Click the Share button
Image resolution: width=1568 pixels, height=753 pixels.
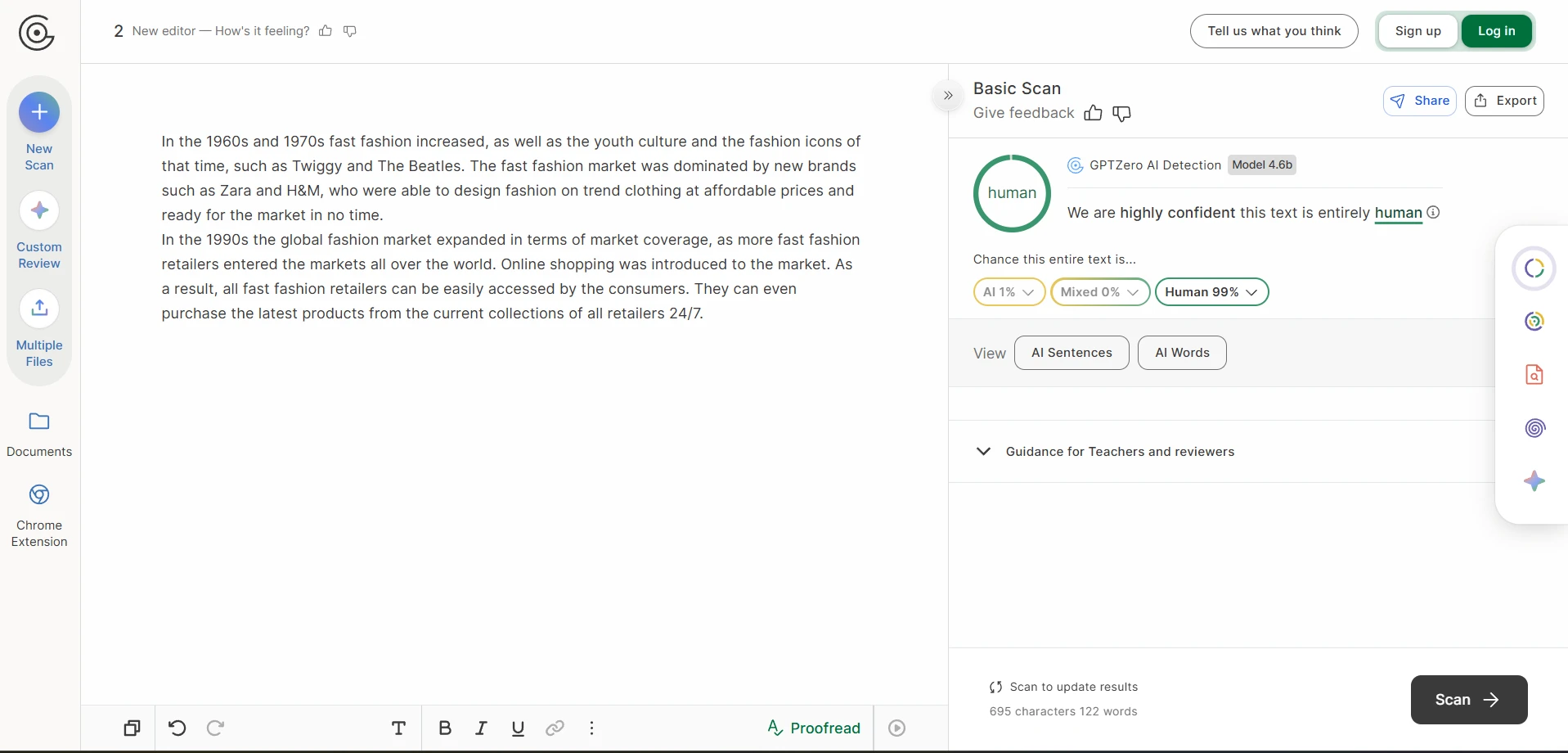(x=1420, y=101)
